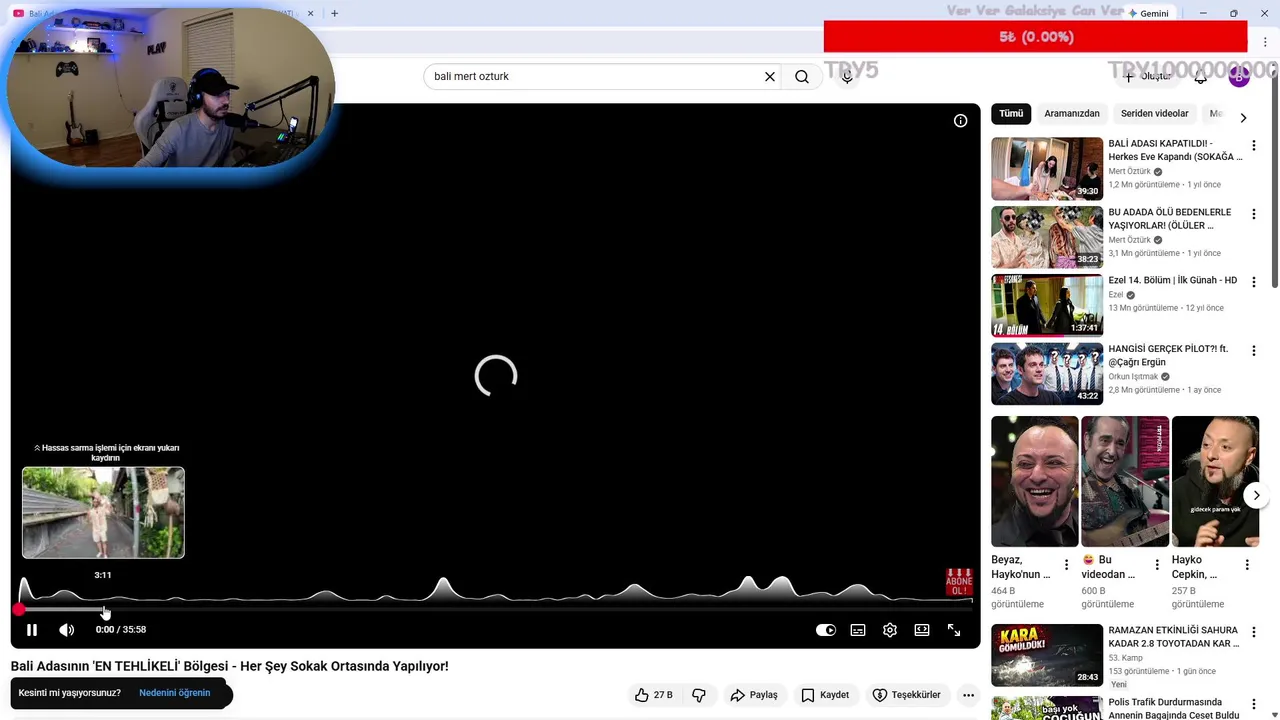Toggle the autoplay switch in player
1280x720 pixels.
coord(826,630)
